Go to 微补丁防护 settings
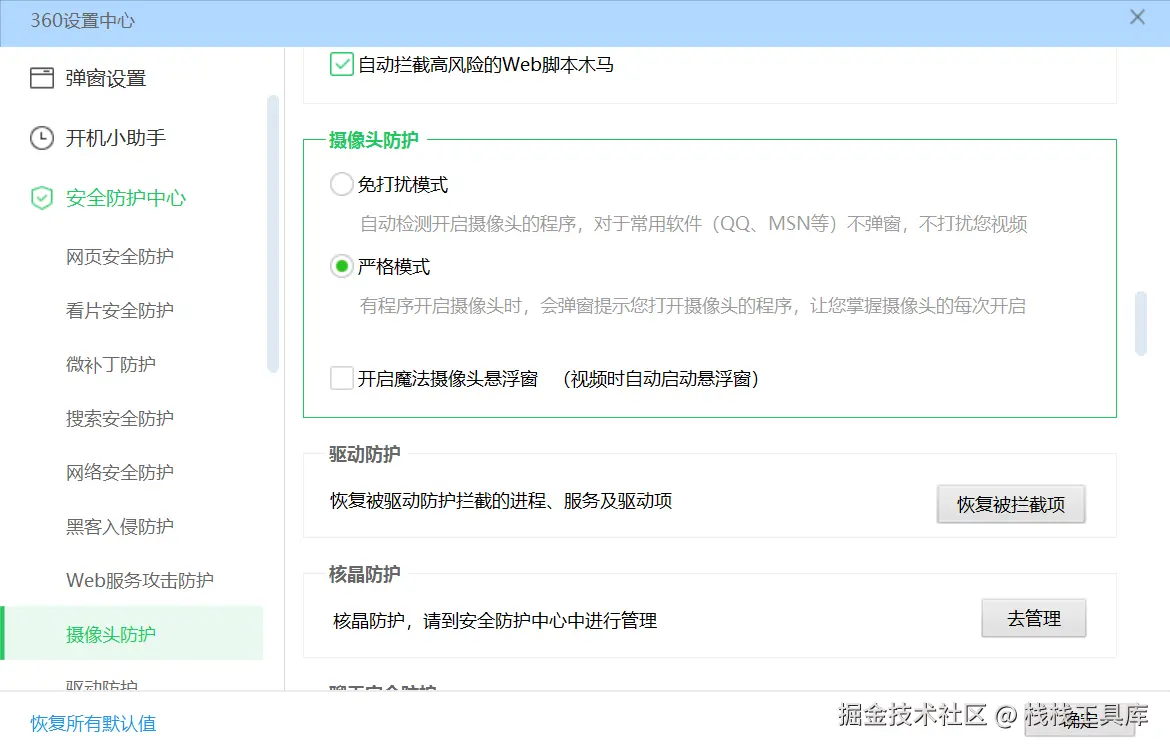 111,364
